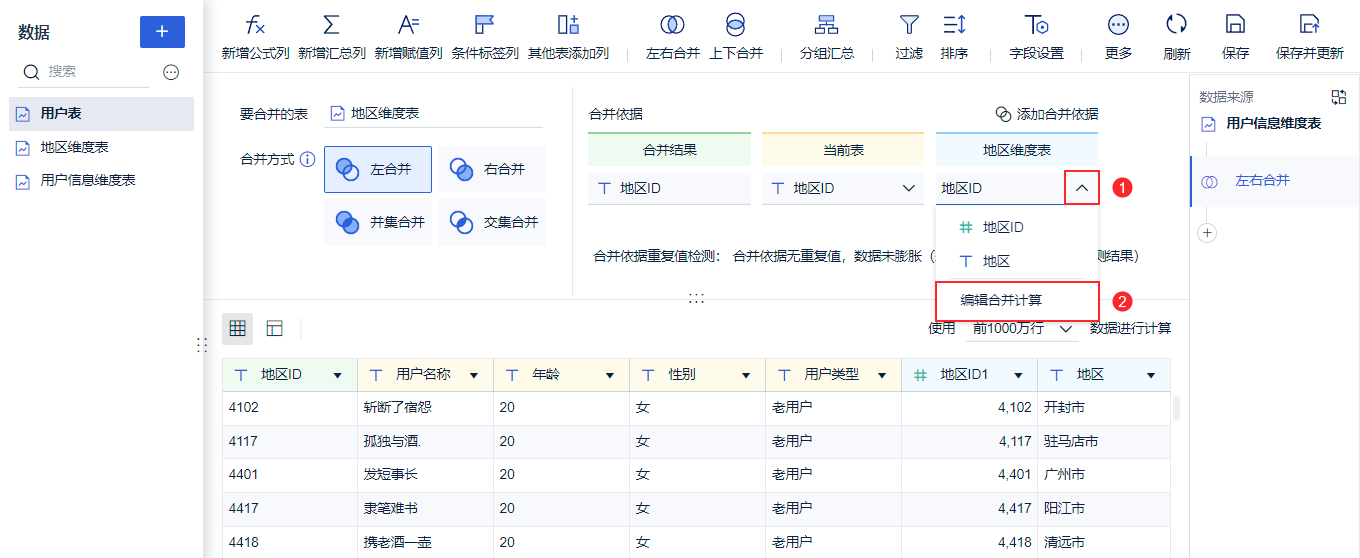Select 用户信息维度表 in the data list
The height and width of the screenshot is (558, 1360).
[88, 181]
